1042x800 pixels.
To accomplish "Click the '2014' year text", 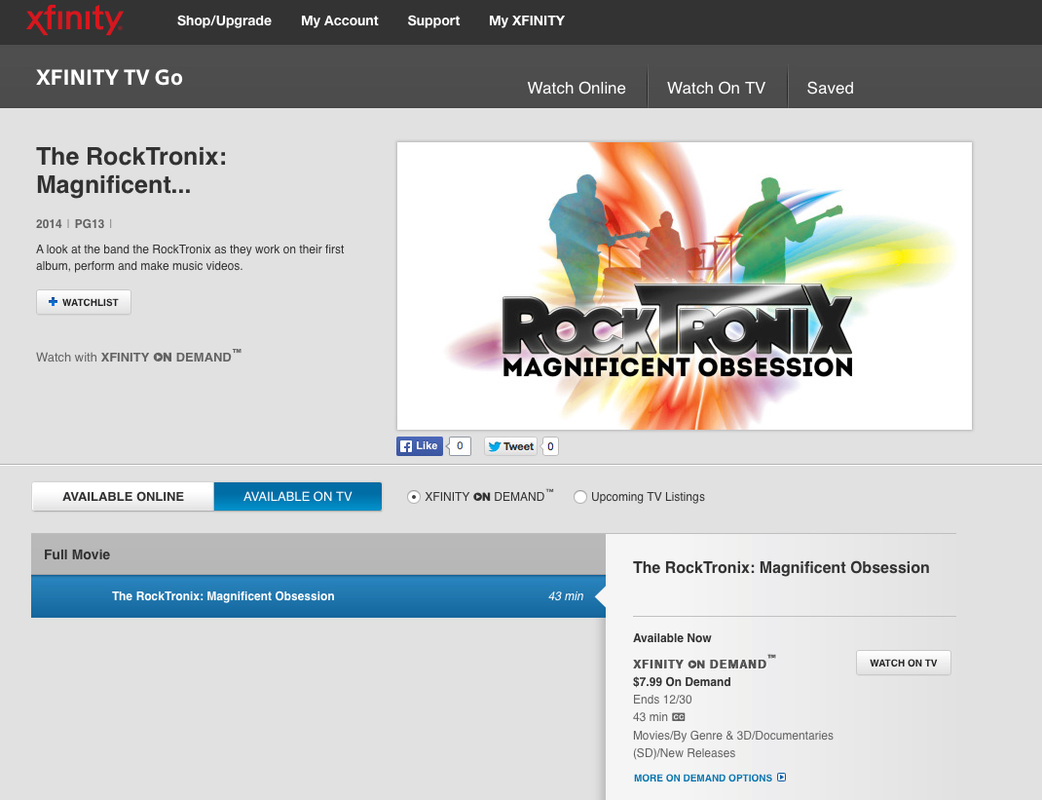I will click(49, 224).
